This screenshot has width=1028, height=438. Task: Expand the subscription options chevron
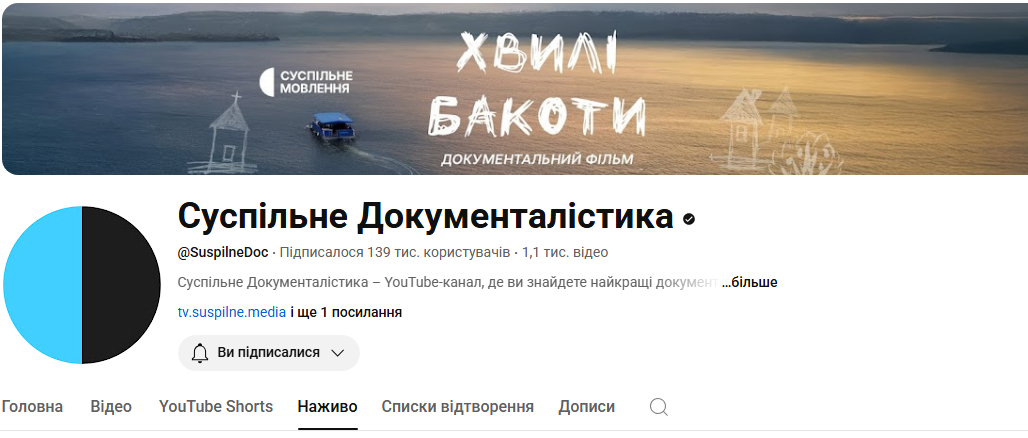point(338,353)
